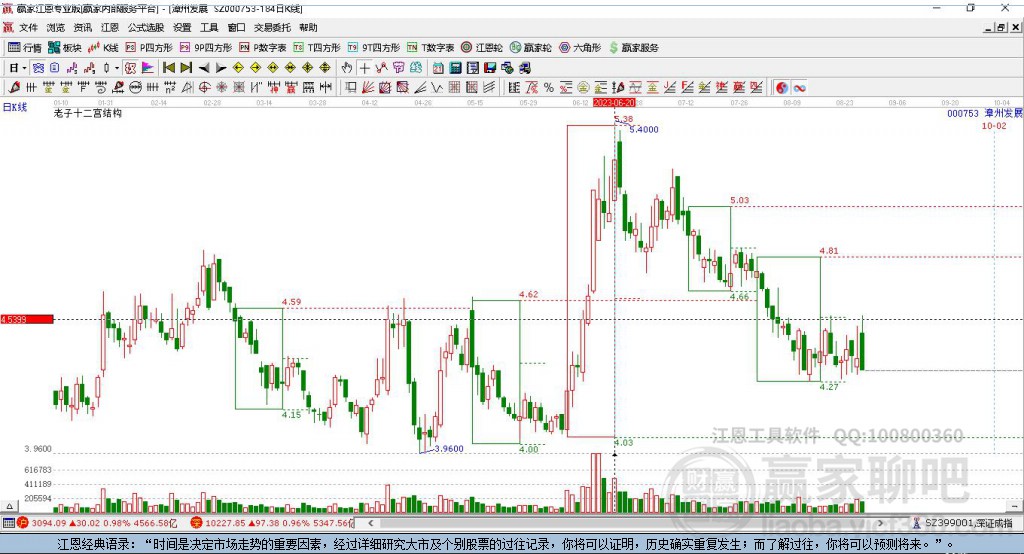Select the Gann fan lines tool
Image resolution: width=1024 pixels, height=554 pixels.
(x=367, y=88)
